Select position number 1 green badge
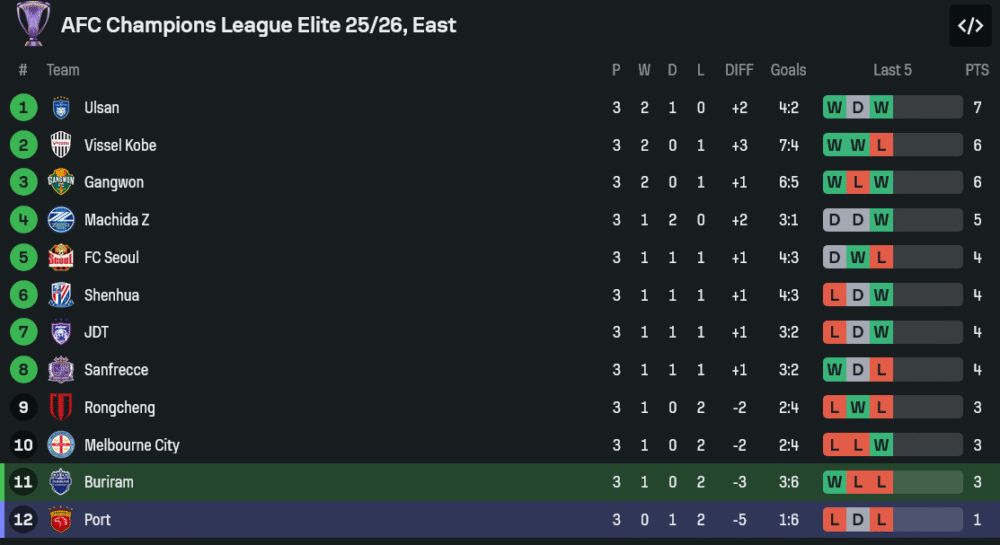The image size is (1000, 545). coord(23,108)
